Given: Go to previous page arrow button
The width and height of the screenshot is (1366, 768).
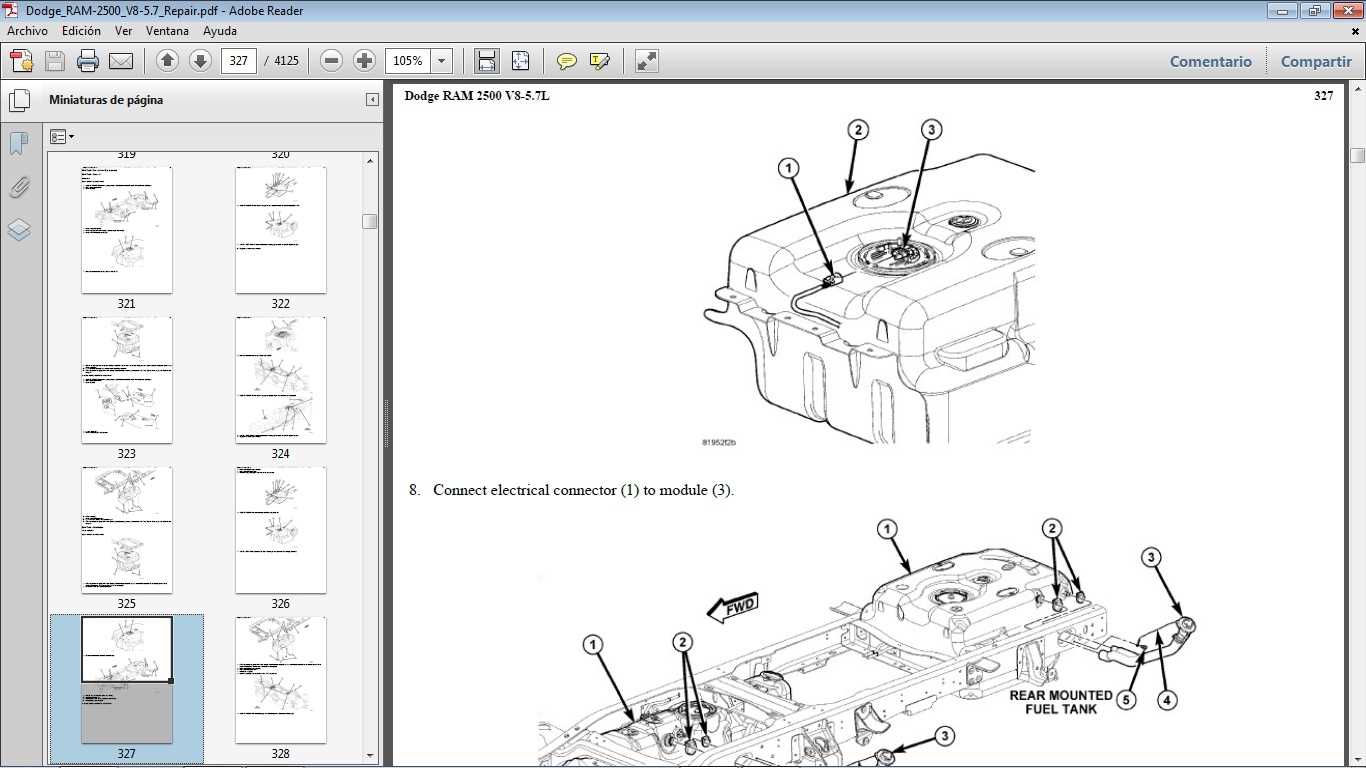Looking at the screenshot, I should pyautogui.click(x=168, y=61).
